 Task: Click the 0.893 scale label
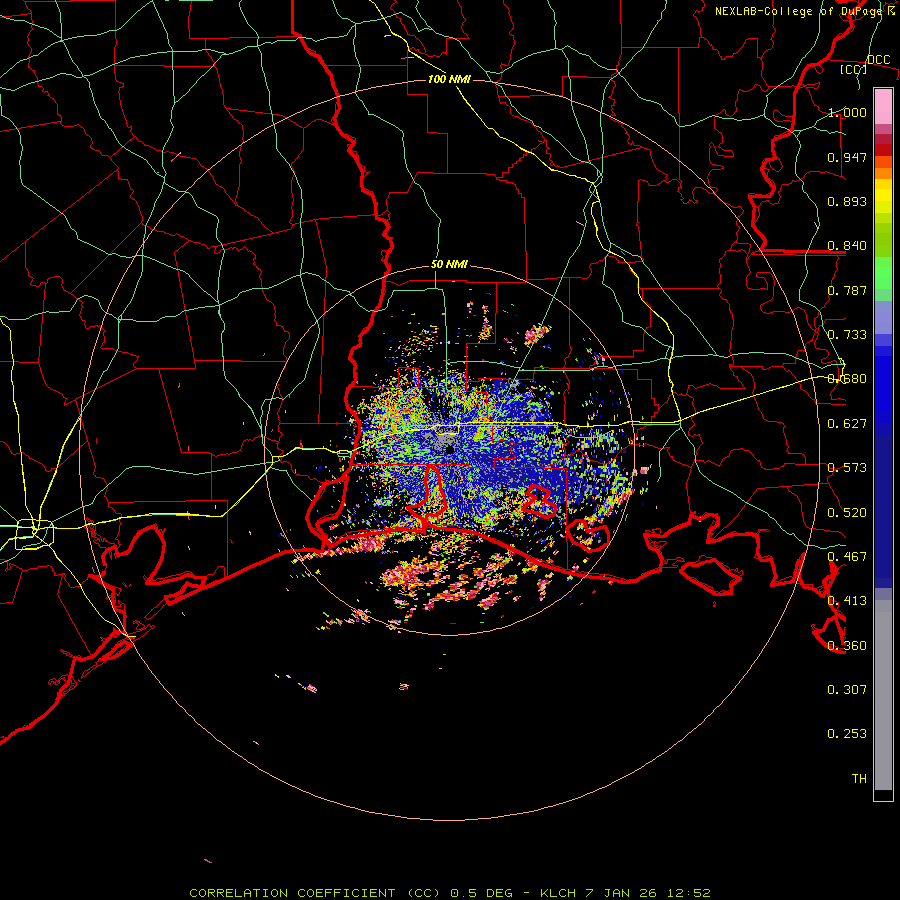pyautogui.click(x=847, y=201)
